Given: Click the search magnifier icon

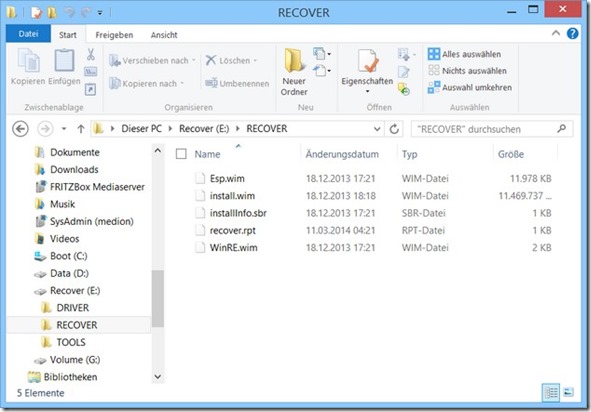Looking at the screenshot, I should 562,129.
